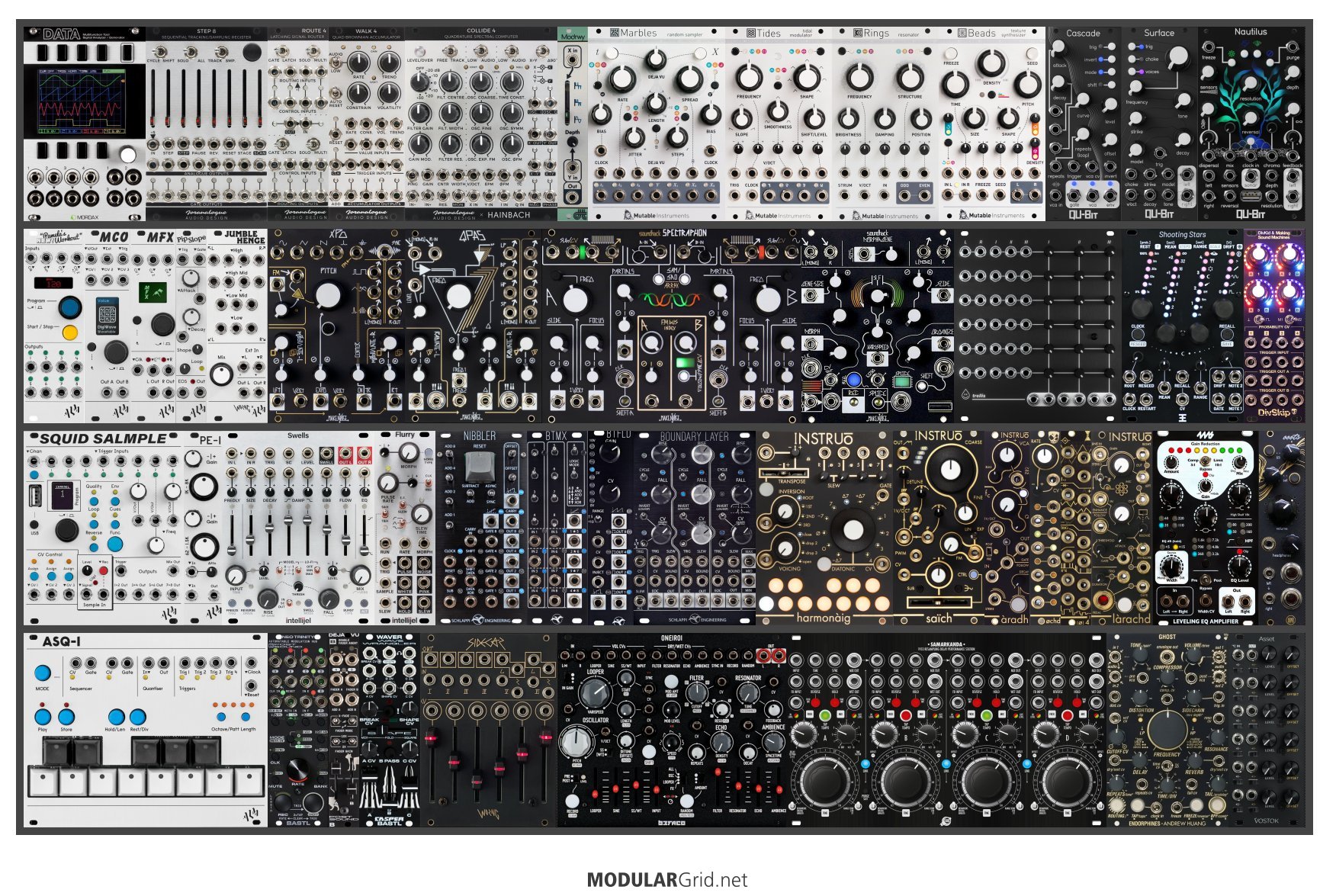1336x896 pixels.
Task: Click the PULSE RATE knob on Flurry
Action: [388, 483]
